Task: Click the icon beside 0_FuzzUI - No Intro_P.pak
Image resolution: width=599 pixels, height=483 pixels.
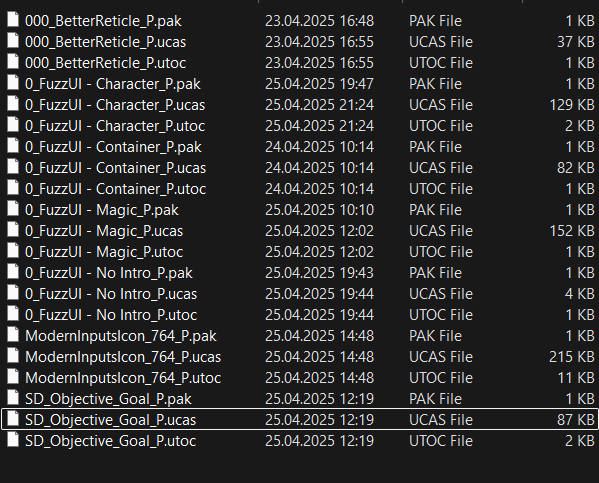Action: (x=13, y=272)
